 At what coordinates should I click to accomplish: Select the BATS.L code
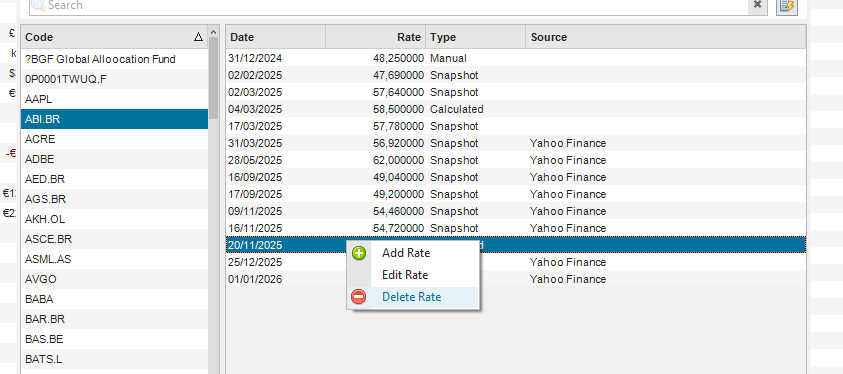coord(114,359)
